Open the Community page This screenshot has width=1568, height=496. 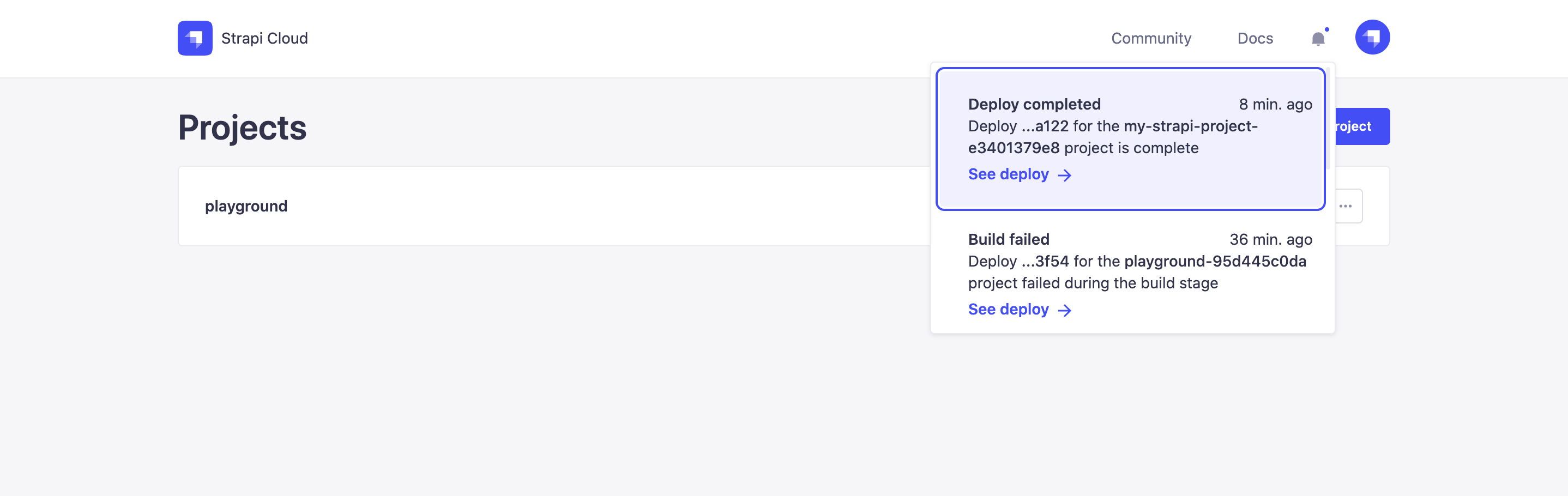tap(1151, 38)
